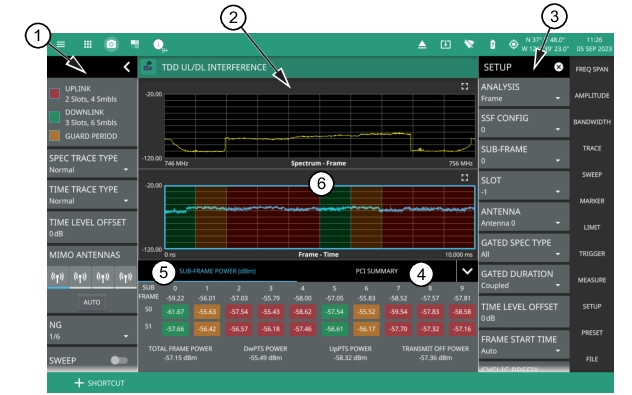The width and height of the screenshot is (632, 395).
Task: Open the MARKER menu
Action: pyautogui.click(x=591, y=201)
